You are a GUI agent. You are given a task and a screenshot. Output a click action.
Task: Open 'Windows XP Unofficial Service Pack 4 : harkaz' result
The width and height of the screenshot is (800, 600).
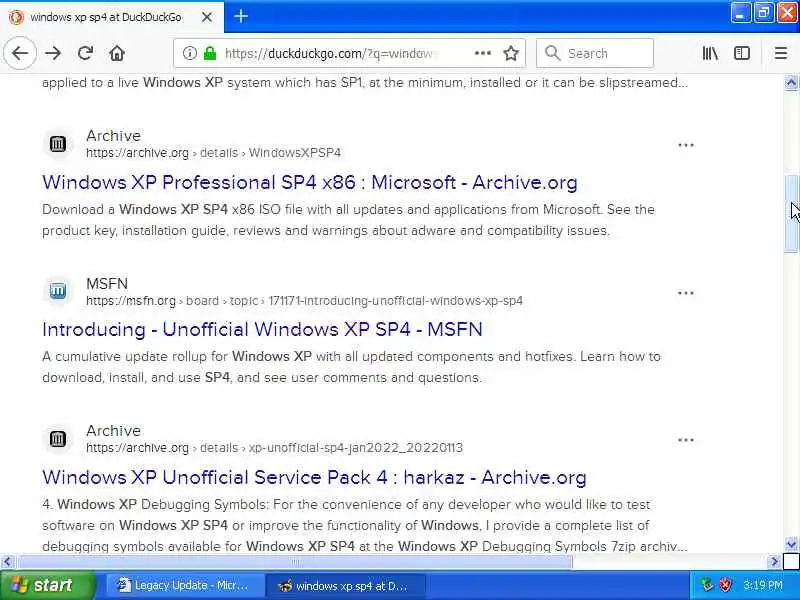point(314,477)
